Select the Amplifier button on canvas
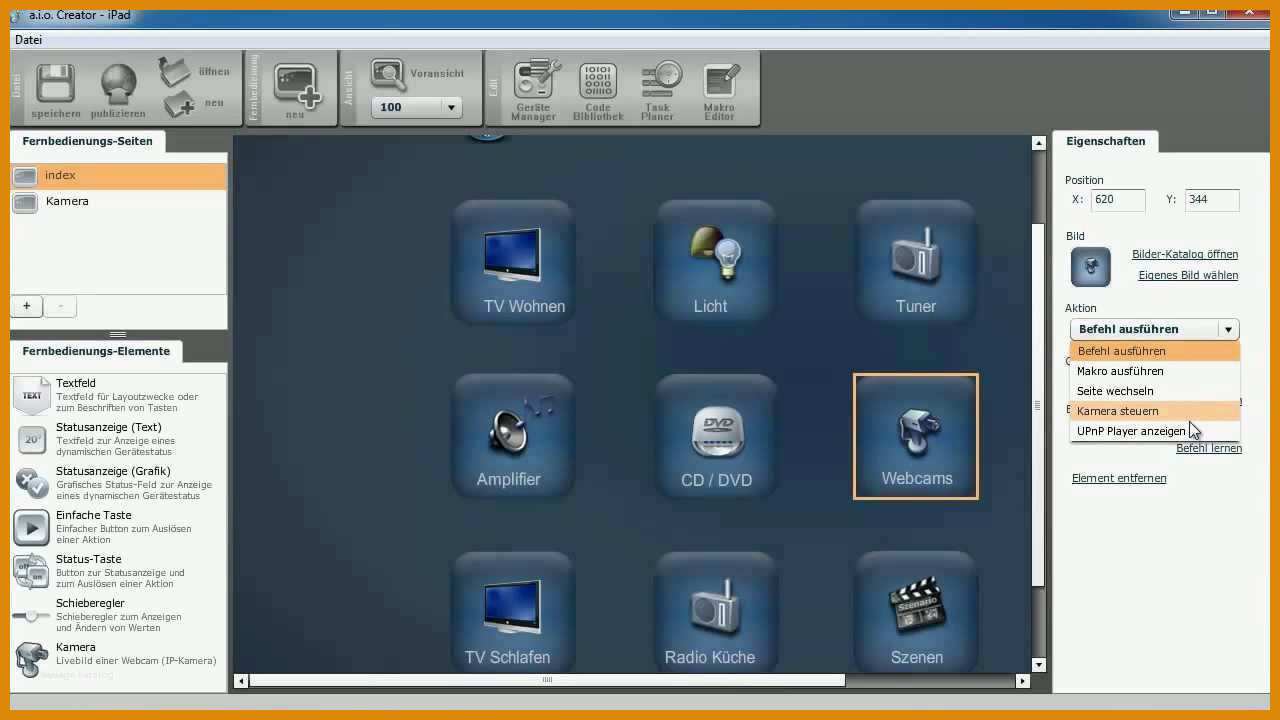Viewport: 1280px width, 720px height. coord(513,436)
